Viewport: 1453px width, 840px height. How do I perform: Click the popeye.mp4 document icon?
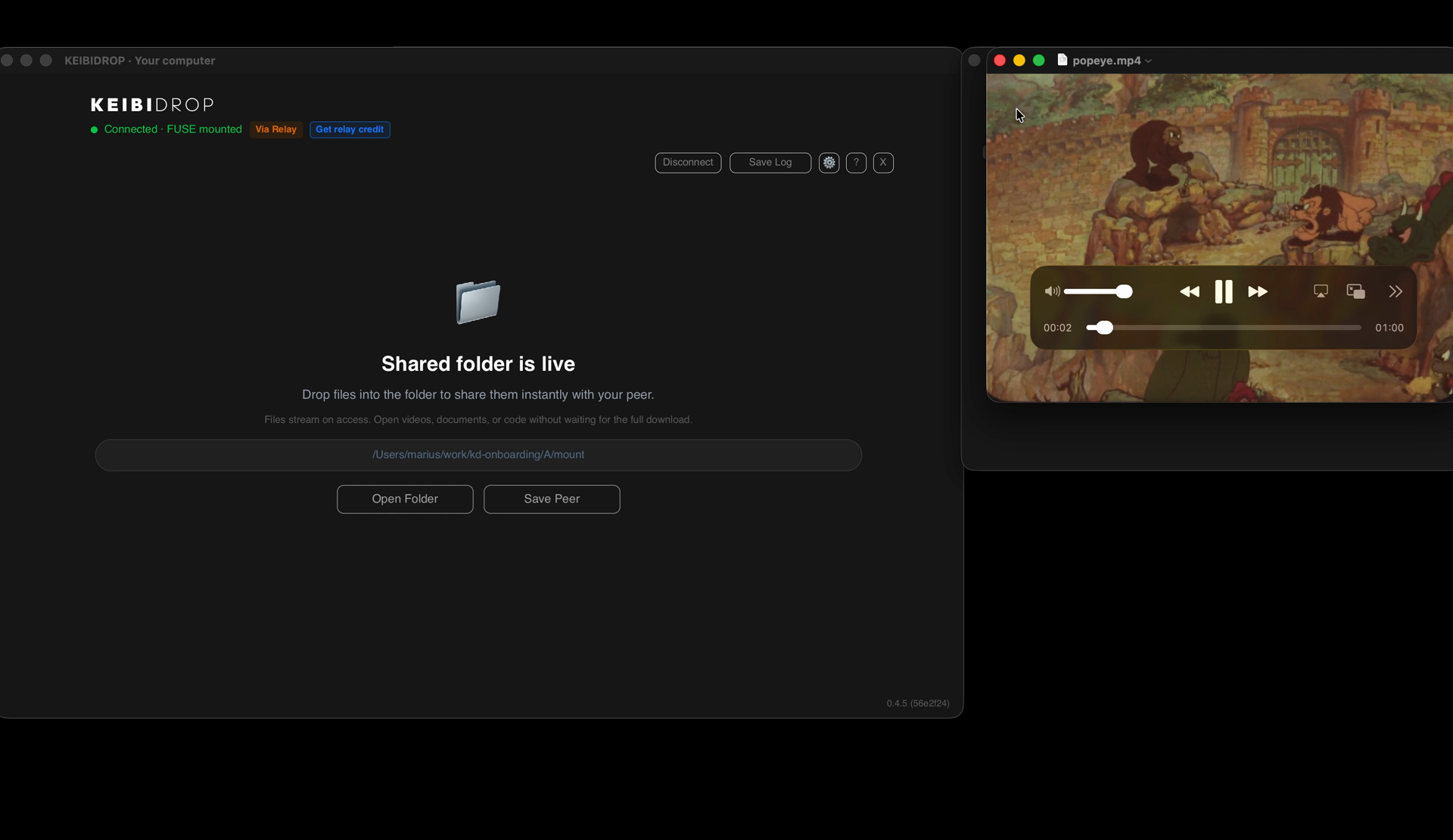[1063, 60]
